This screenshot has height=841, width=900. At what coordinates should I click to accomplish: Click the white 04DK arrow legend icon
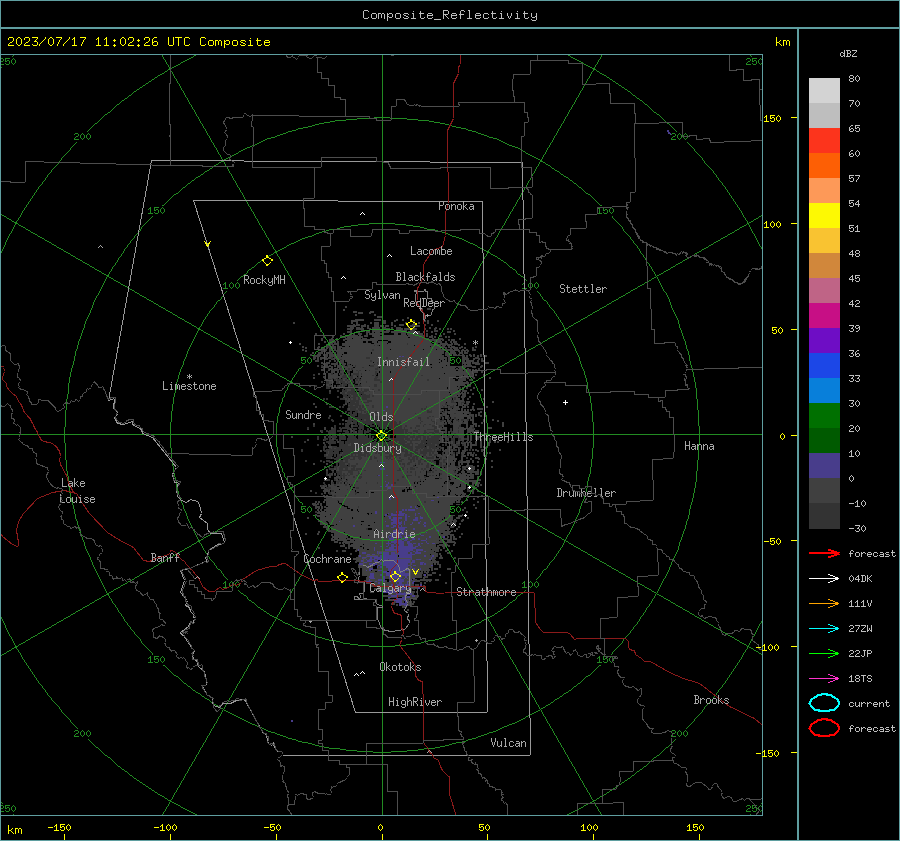[824, 578]
